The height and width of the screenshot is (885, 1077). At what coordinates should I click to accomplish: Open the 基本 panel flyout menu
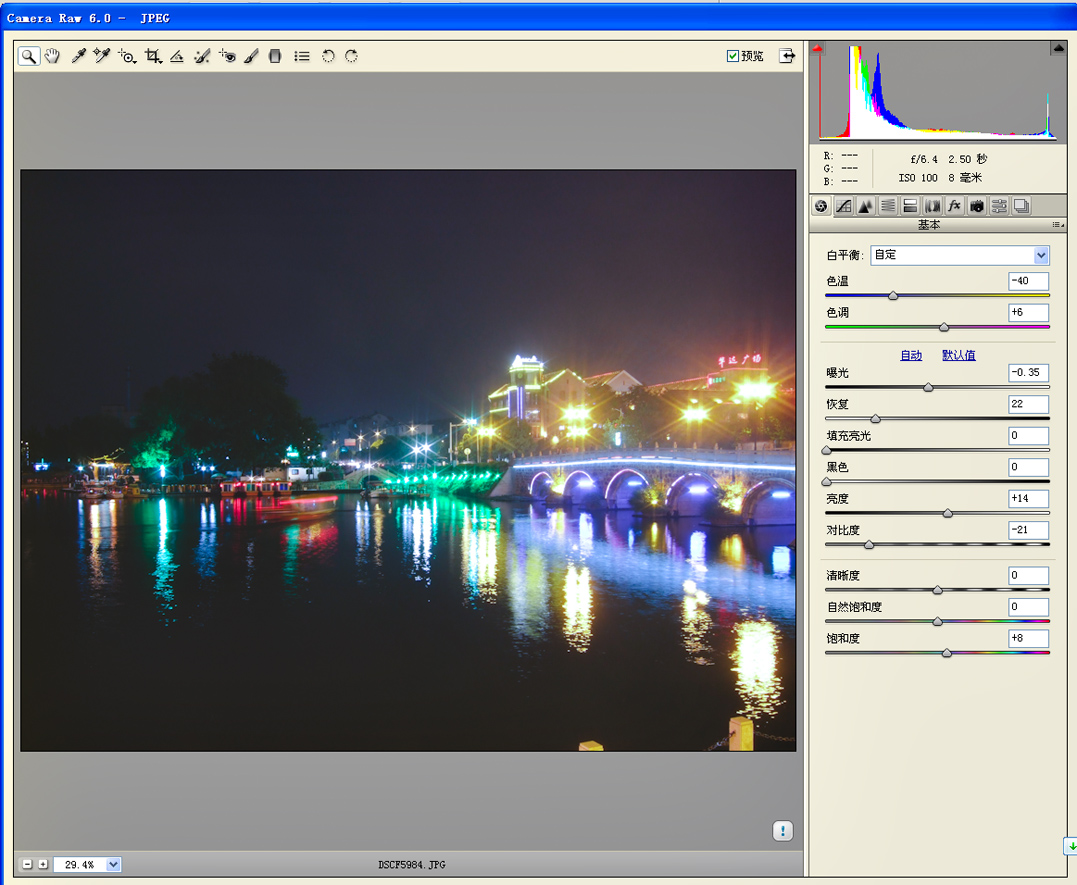pyautogui.click(x=1057, y=226)
